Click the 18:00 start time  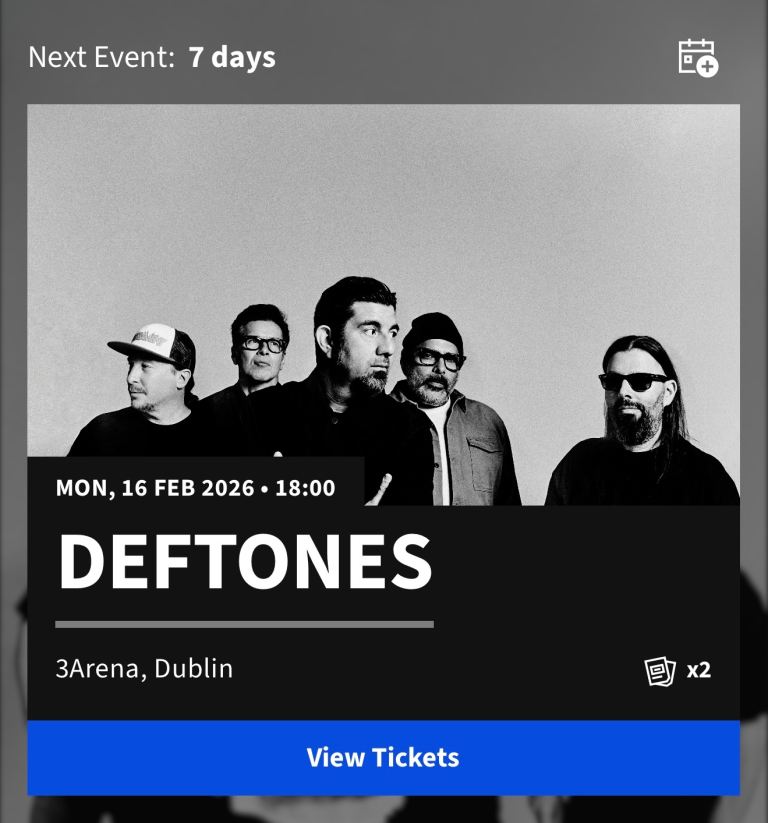(x=305, y=488)
